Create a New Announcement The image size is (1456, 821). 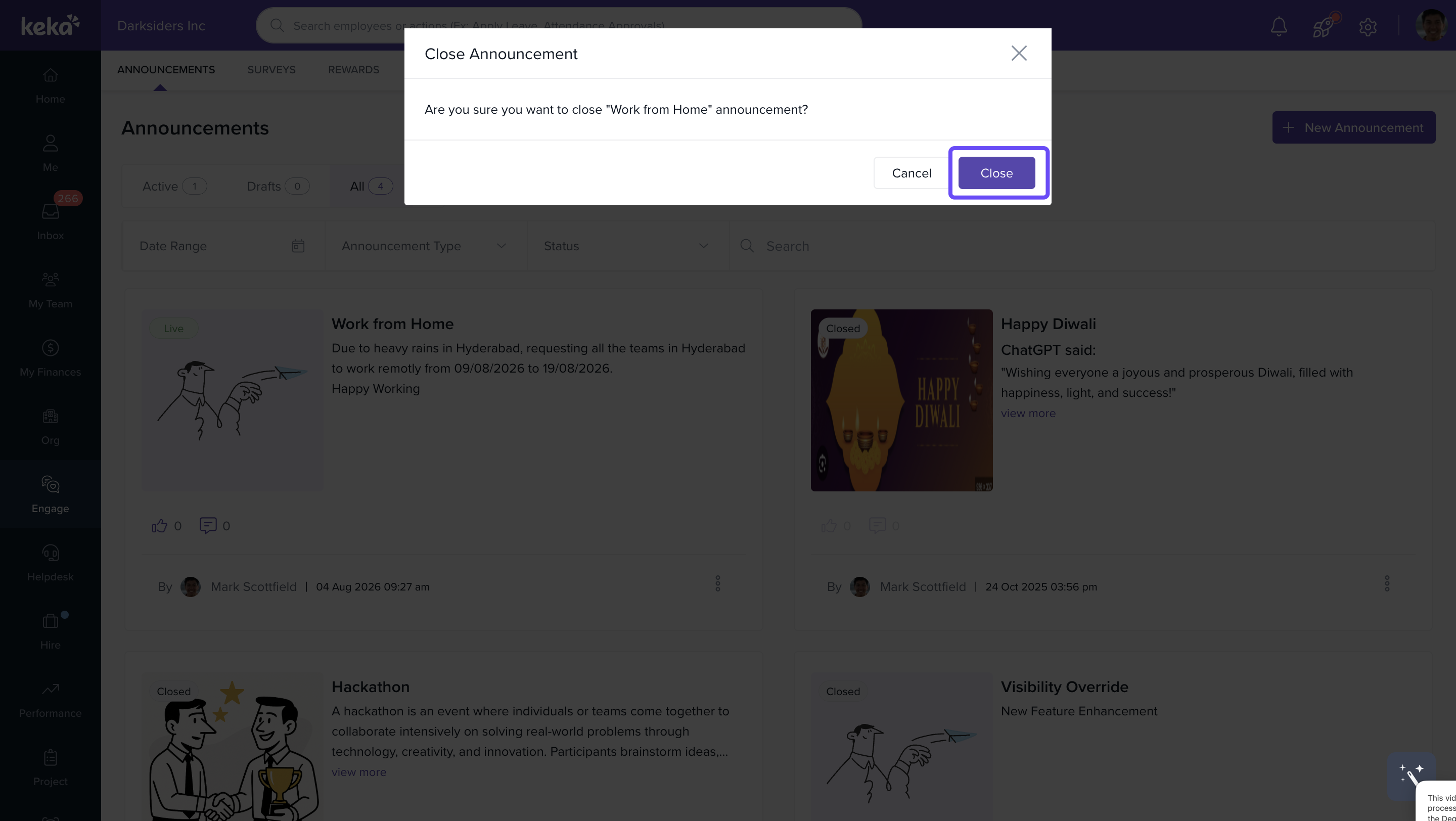[1354, 127]
